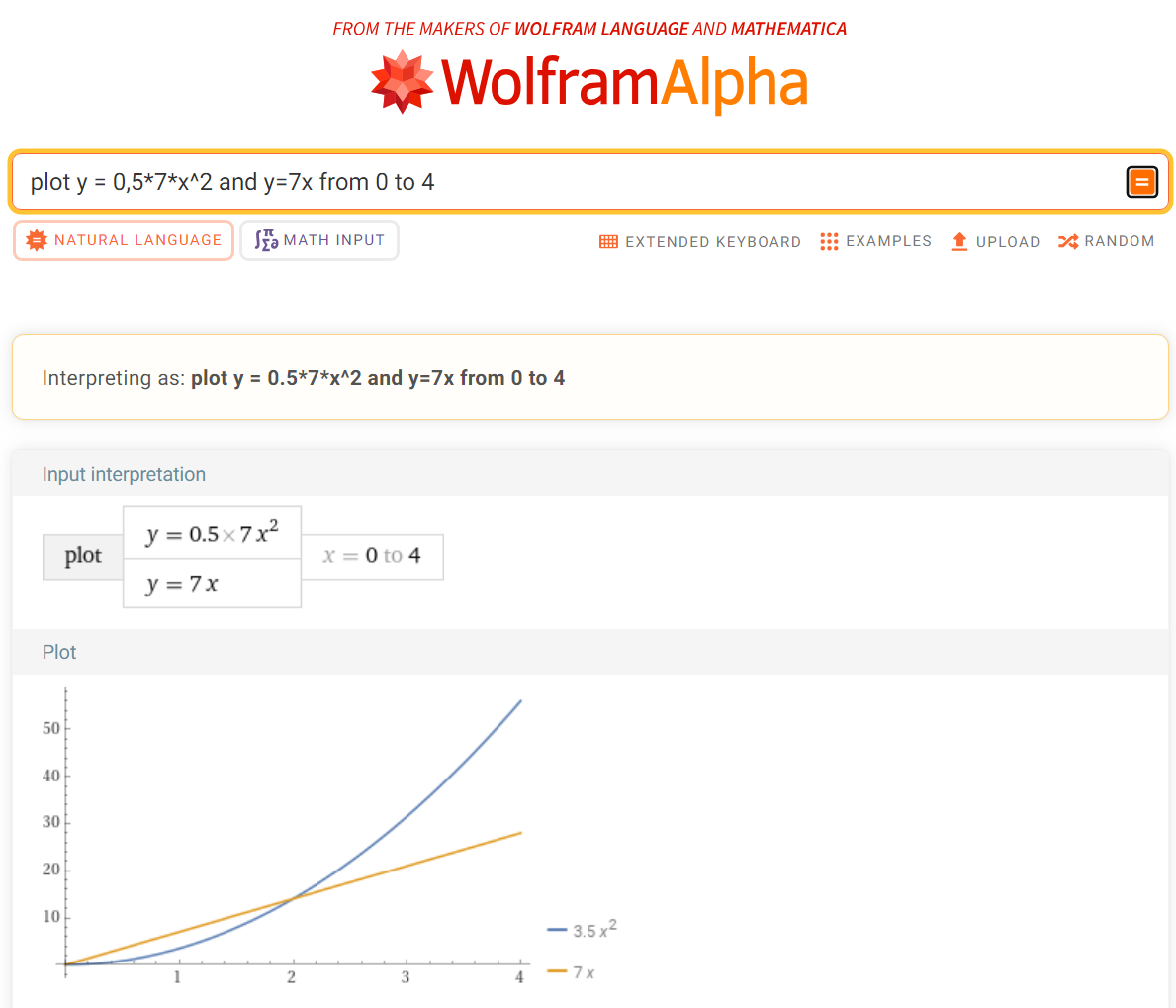The image size is (1176, 1008).
Task: Click the upload arrow icon
Action: [959, 241]
